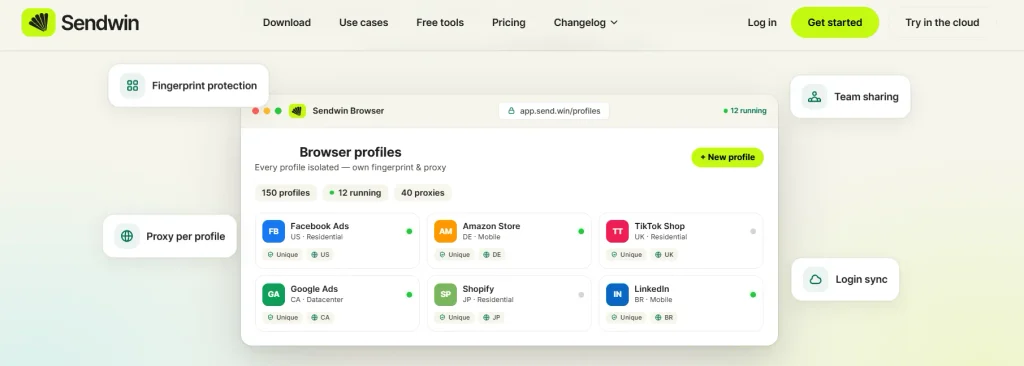
Task: Open the Amazon Store profile title
Action: tap(492, 226)
